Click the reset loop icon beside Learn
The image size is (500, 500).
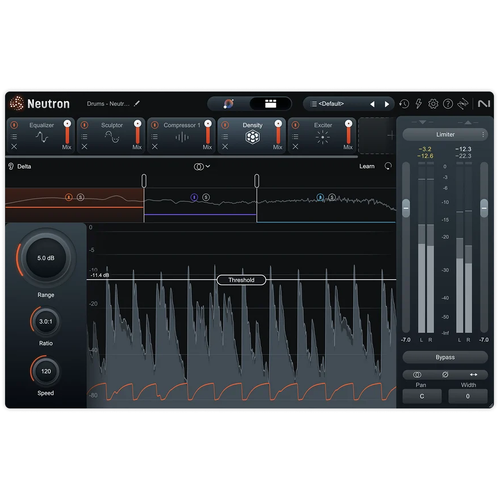click(388, 166)
